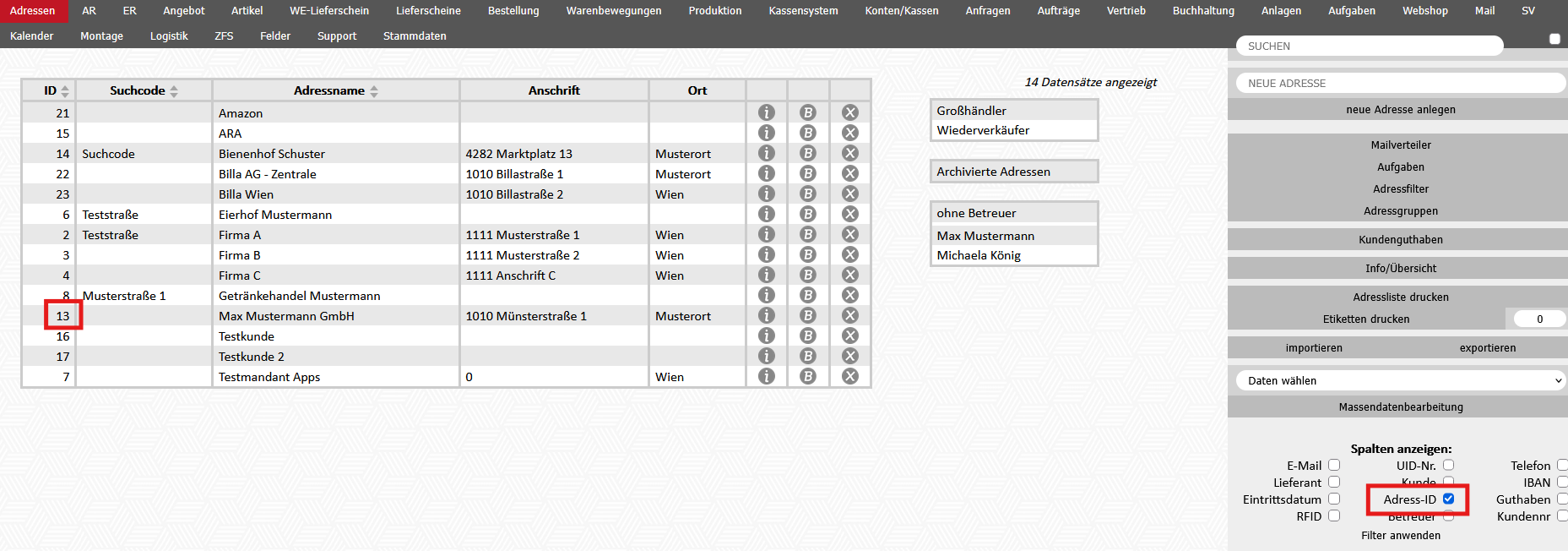Open the Artikel menu

pos(247,11)
